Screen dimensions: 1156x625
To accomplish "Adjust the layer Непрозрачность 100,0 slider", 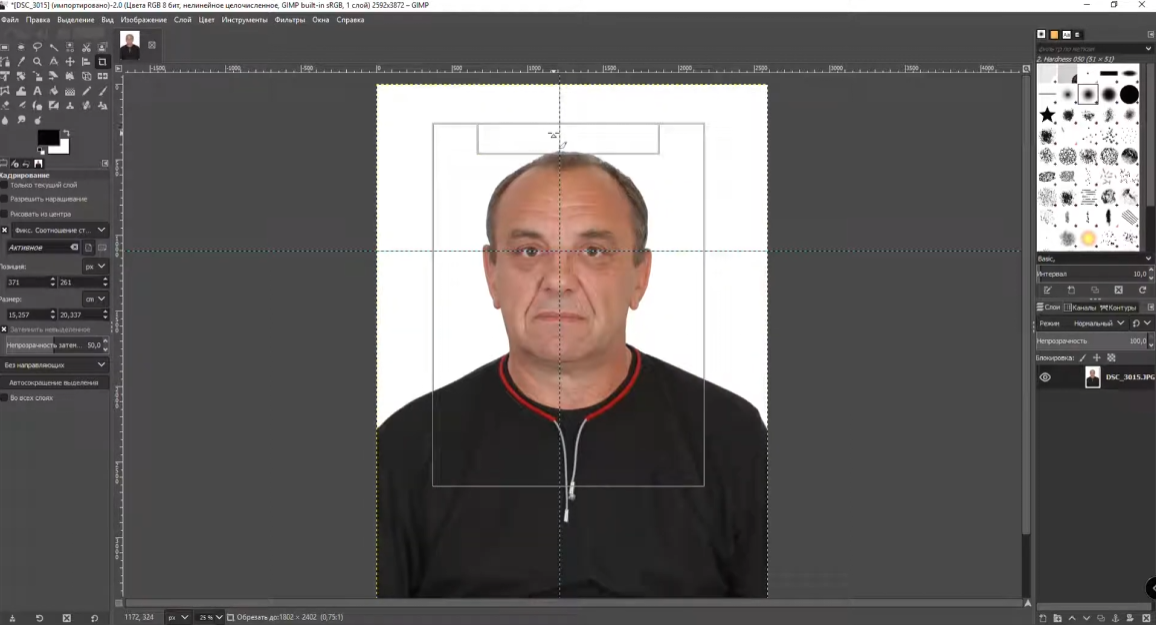I will pyautogui.click(x=1092, y=341).
